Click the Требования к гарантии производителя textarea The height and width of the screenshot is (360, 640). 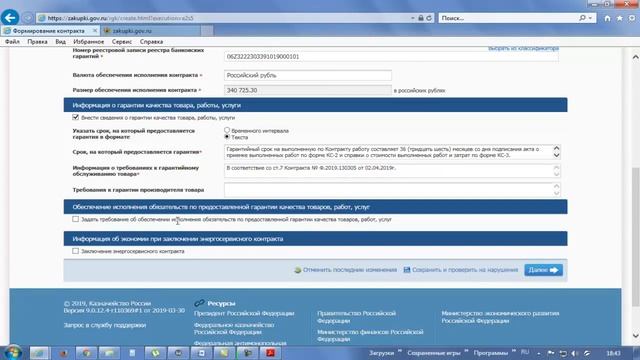click(392, 189)
